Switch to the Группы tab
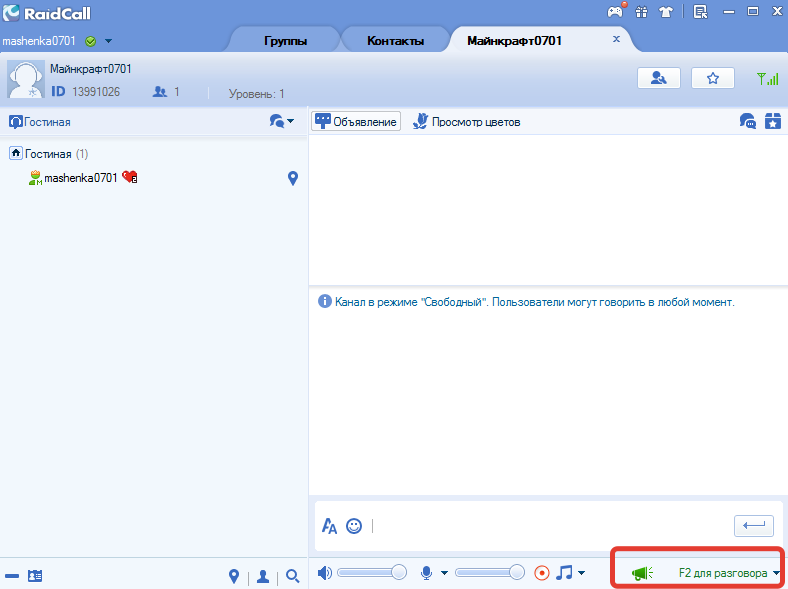The width and height of the screenshot is (788, 589). [285, 41]
